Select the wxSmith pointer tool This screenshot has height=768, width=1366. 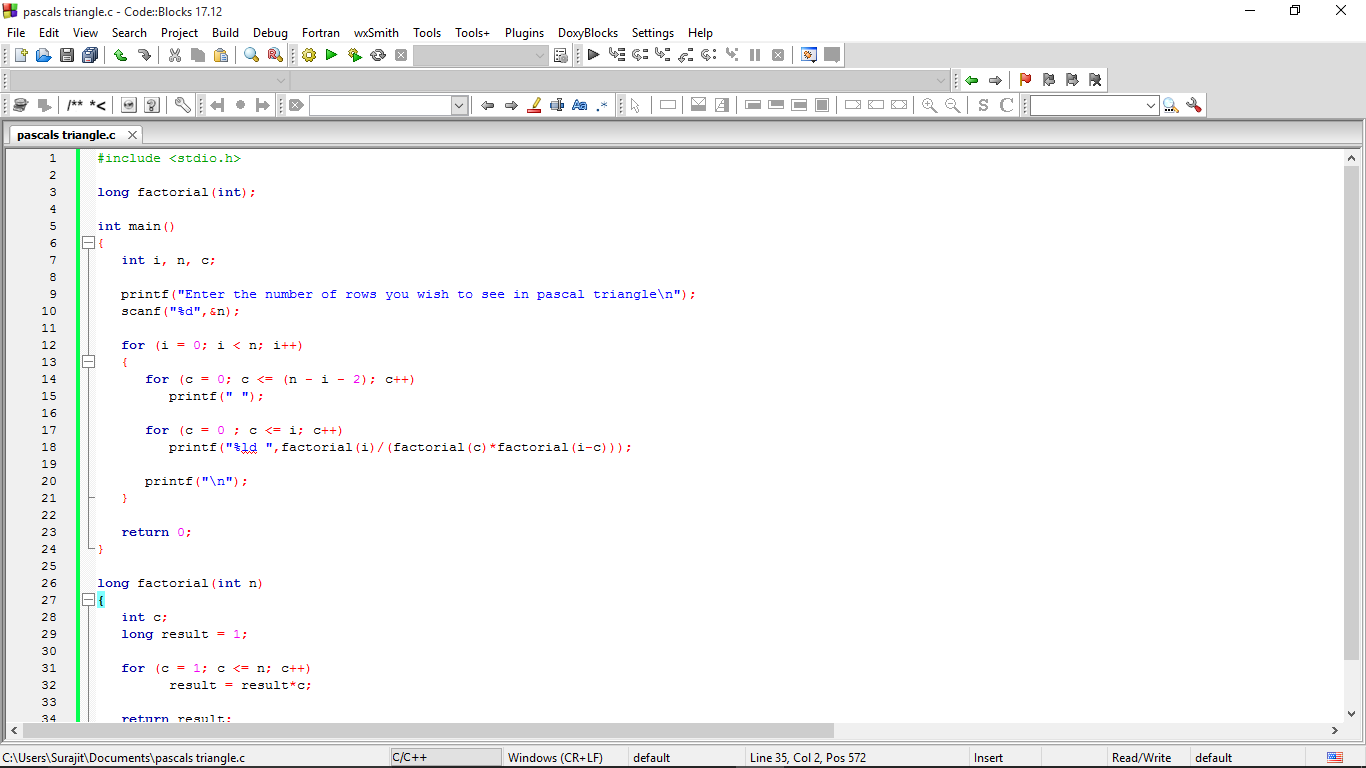(637, 104)
